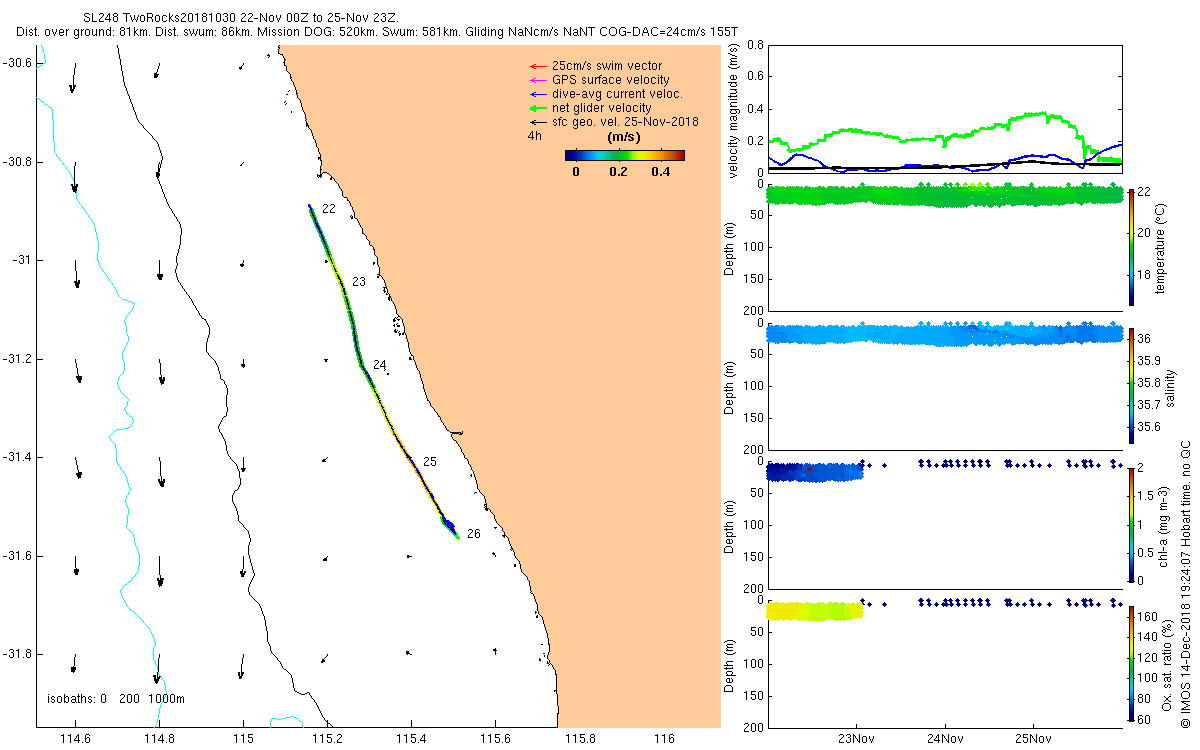The image size is (1200, 750).
Task: Click longitude tick label '115.8'
Action: tap(579, 739)
